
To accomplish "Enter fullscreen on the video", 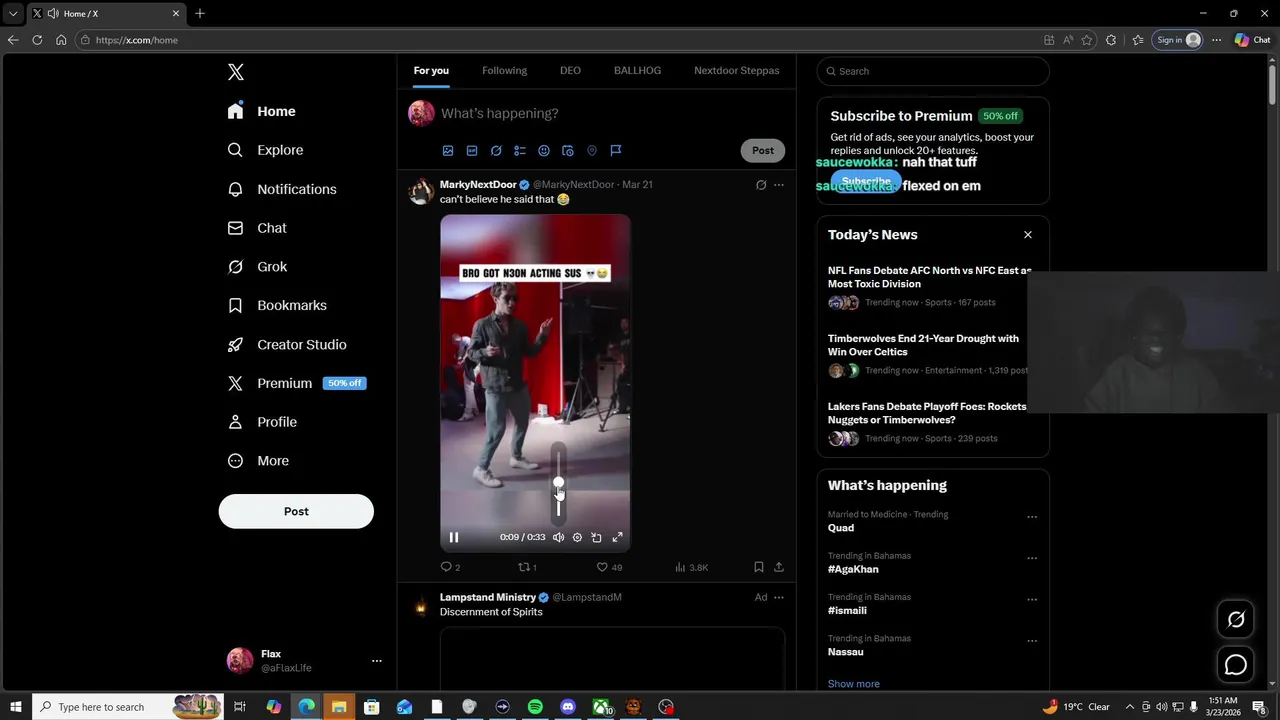I will pos(618,537).
